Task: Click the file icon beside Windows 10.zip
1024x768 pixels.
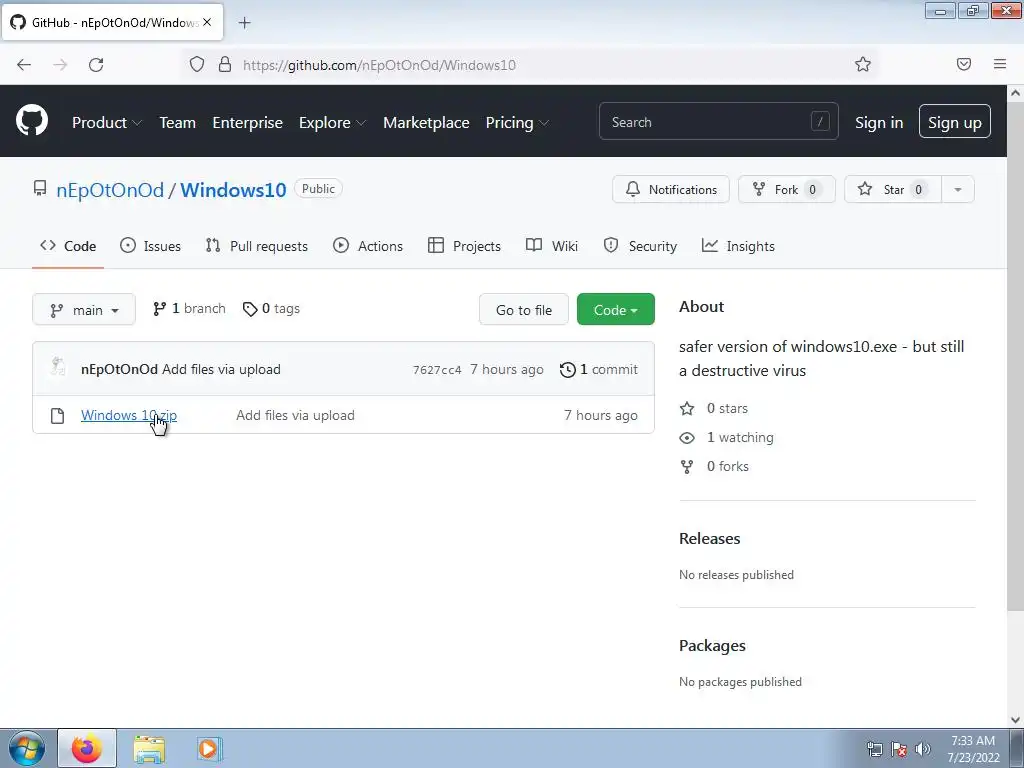Action: 57,415
